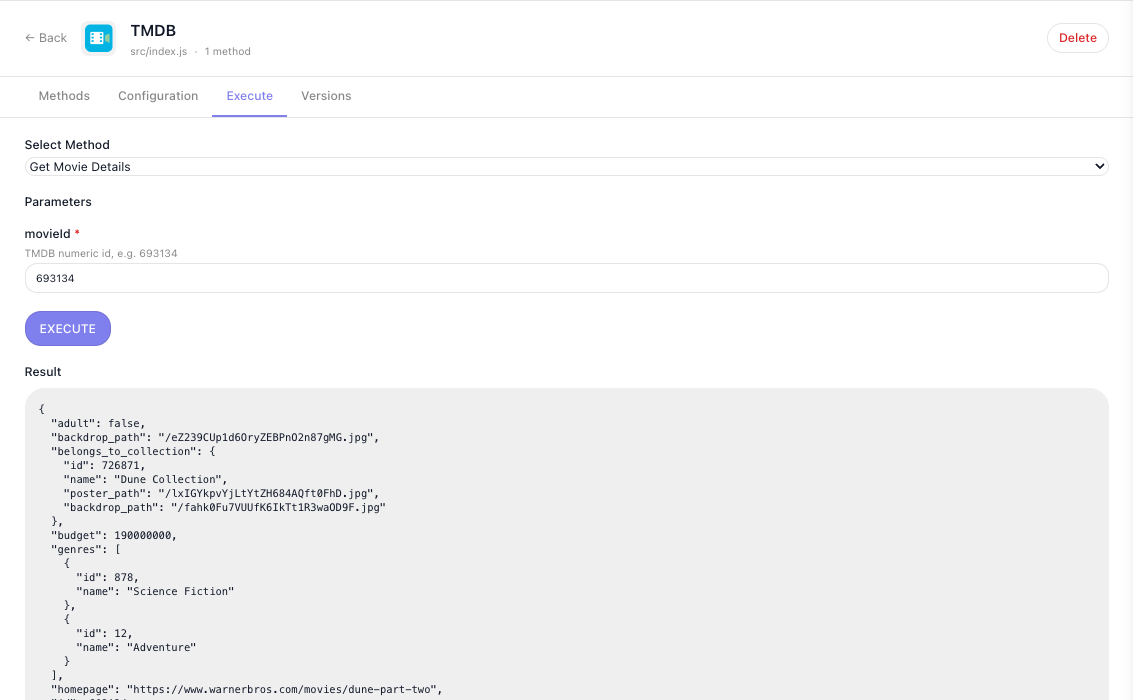1133x700 pixels.
Task: Open the Methods tab
Action: pyautogui.click(x=64, y=96)
